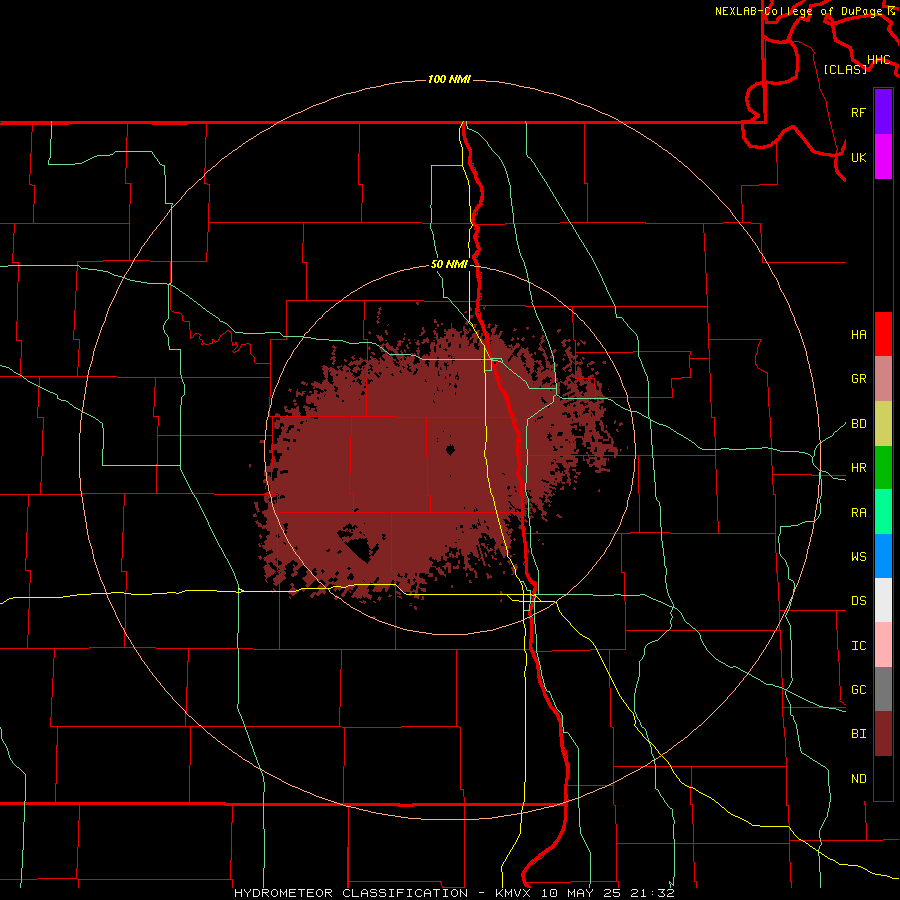900x900 pixels.
Task: Click the 21:32 timestamp
Action: coord(651,893)
